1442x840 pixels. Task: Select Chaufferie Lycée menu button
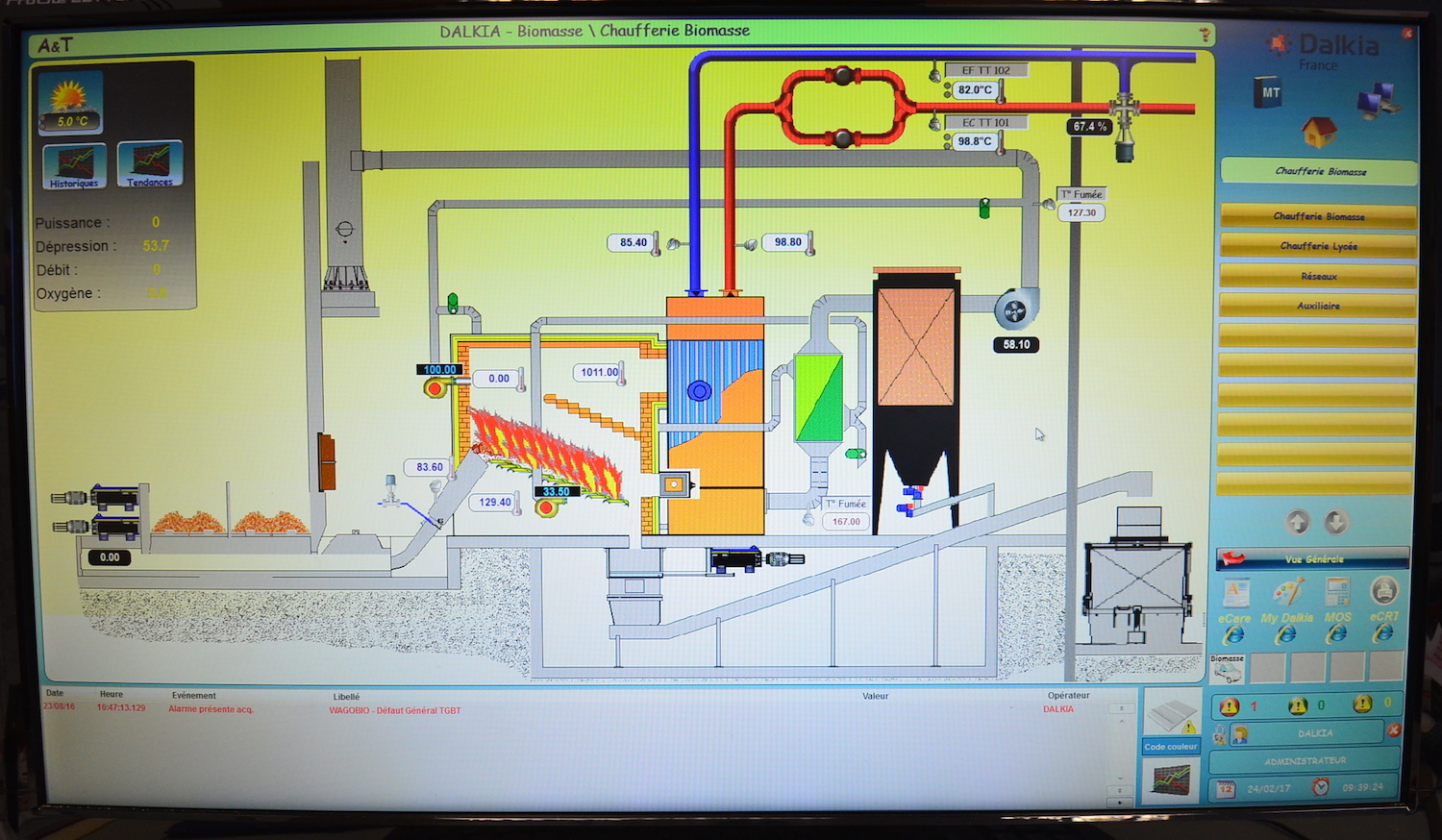(1319, 246)
